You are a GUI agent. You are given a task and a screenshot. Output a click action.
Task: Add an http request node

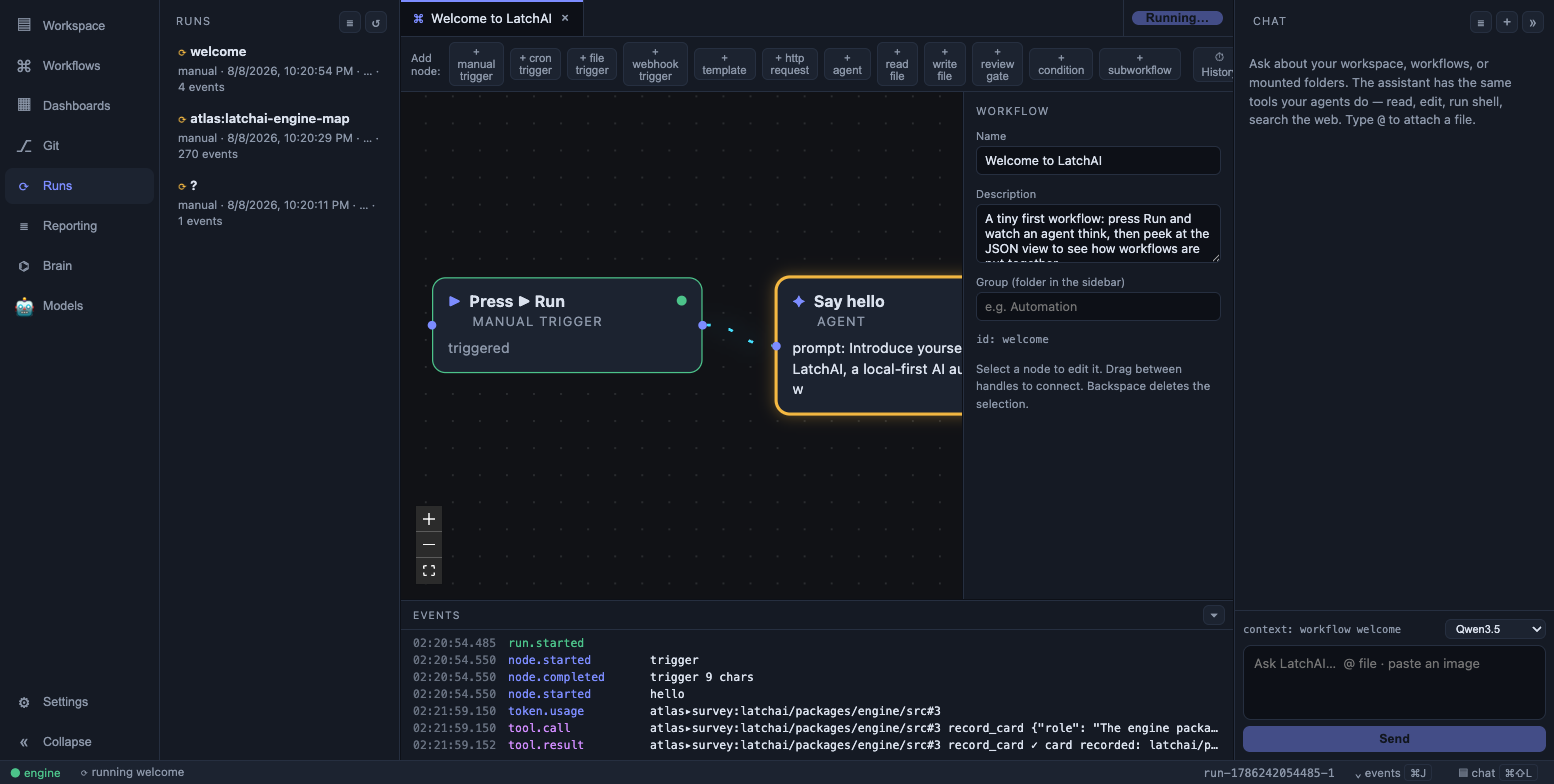[x=790, y=64]
